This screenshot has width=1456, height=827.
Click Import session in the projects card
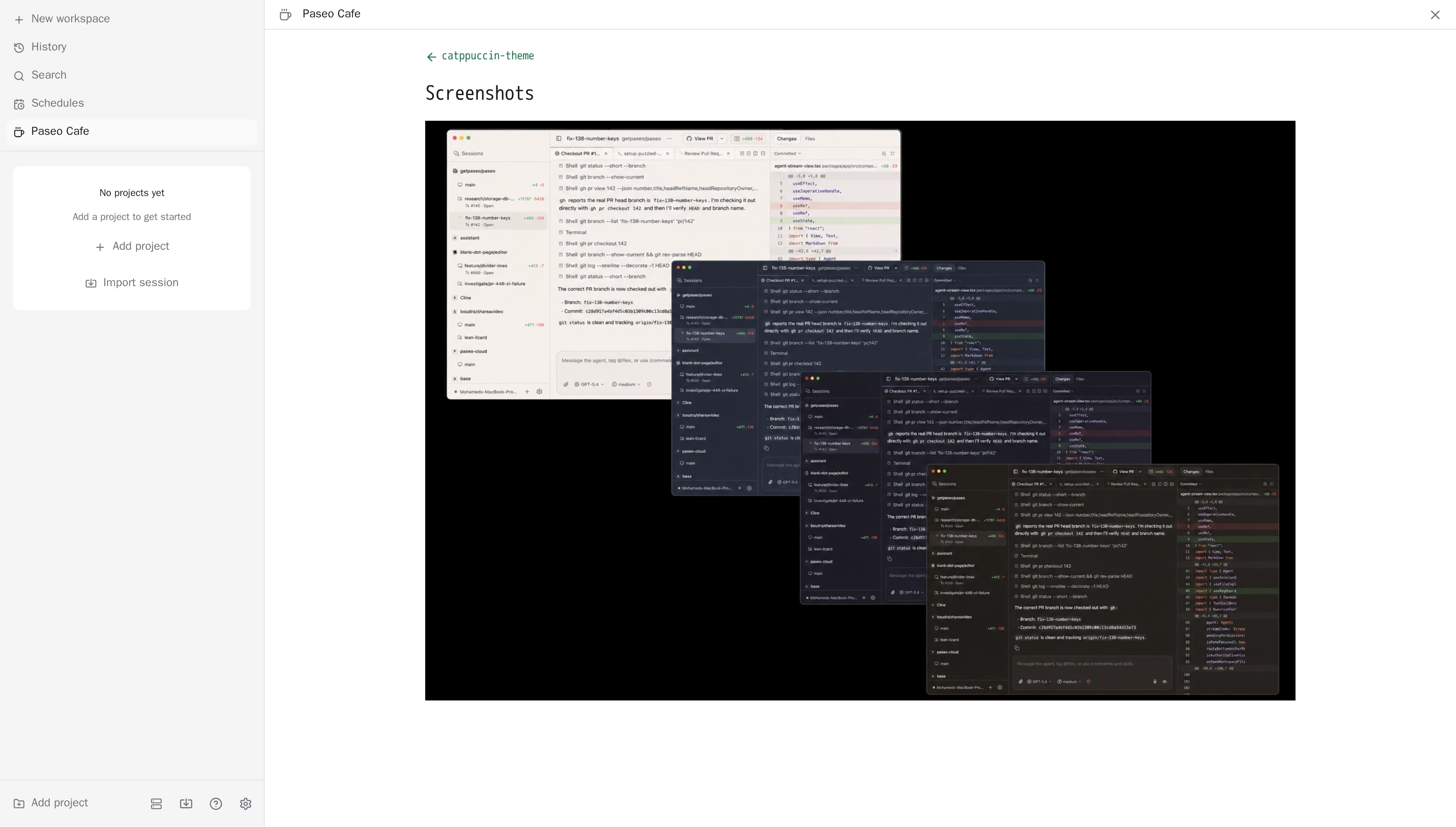coord(132,283)
